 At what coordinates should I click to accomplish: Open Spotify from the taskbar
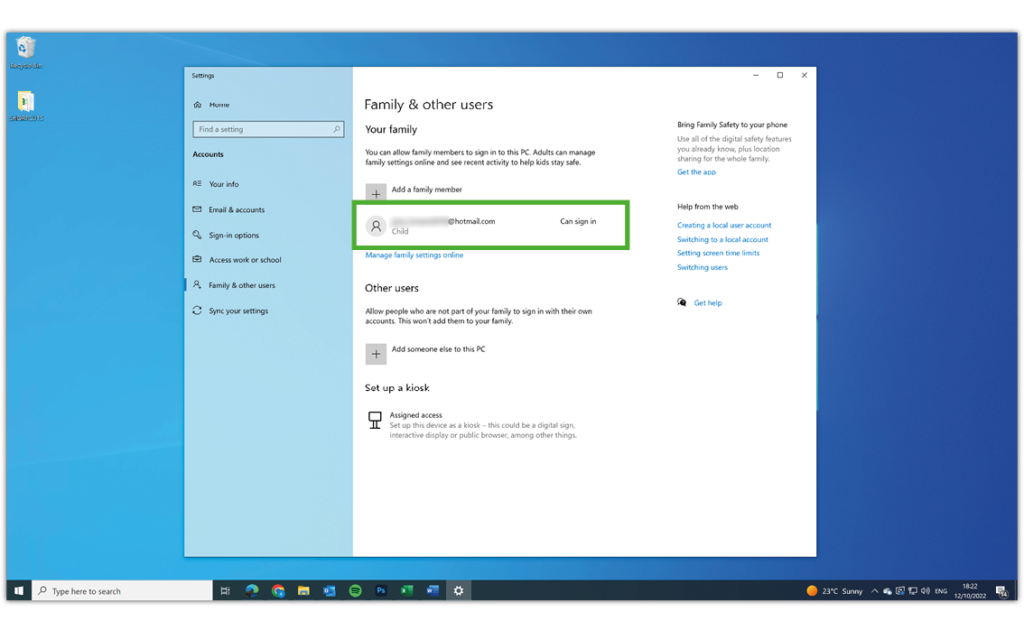[355, 591]
